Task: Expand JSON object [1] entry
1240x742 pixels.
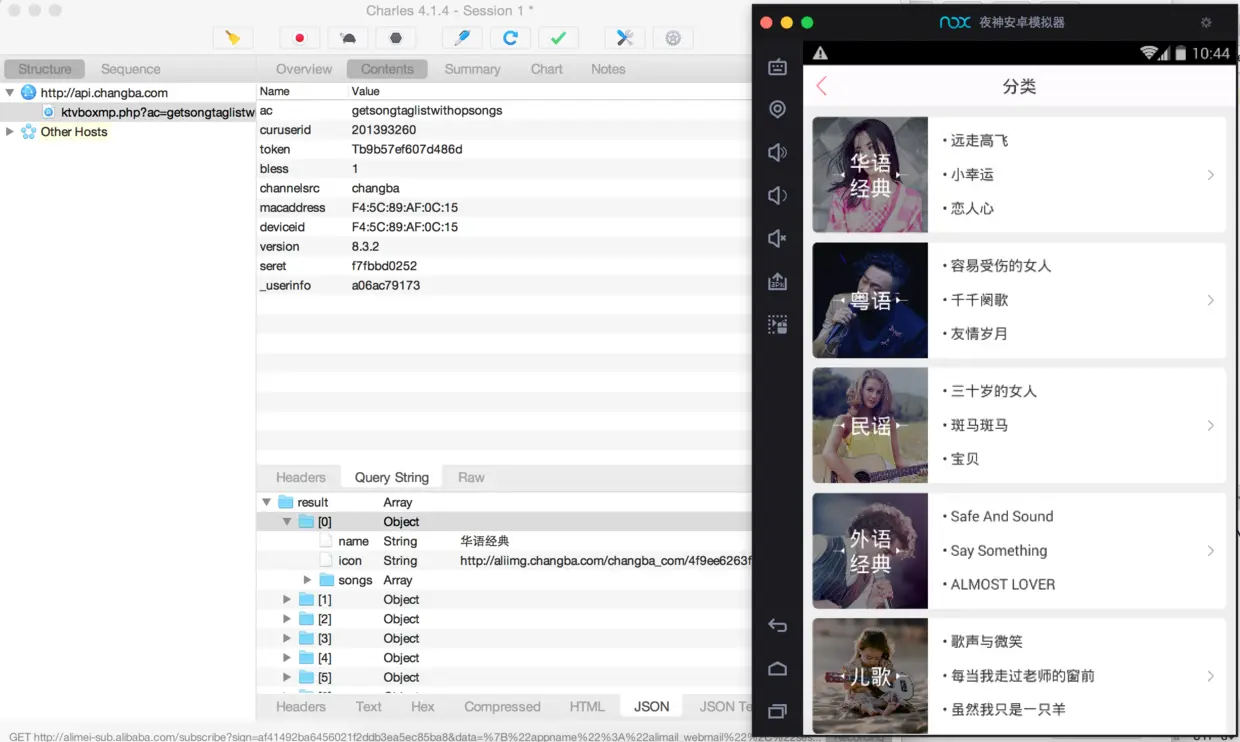Action: point(287,599)
